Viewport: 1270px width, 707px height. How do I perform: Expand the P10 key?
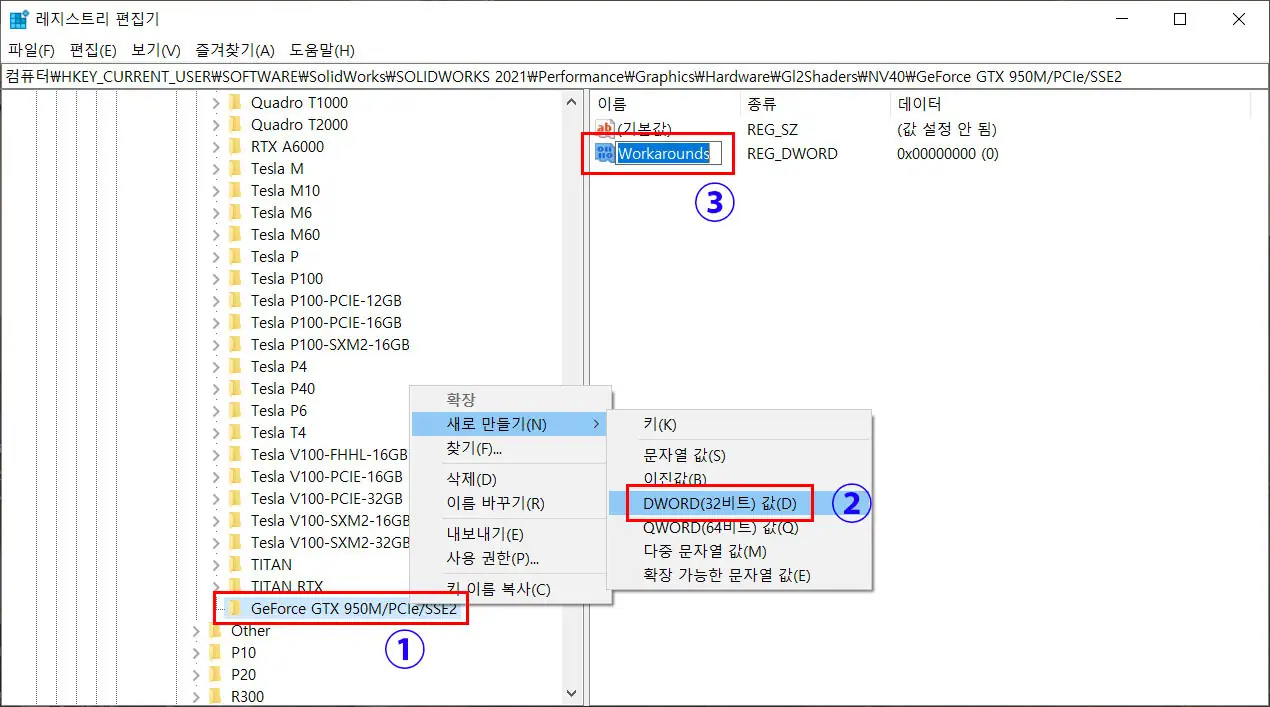click(195, 652)
